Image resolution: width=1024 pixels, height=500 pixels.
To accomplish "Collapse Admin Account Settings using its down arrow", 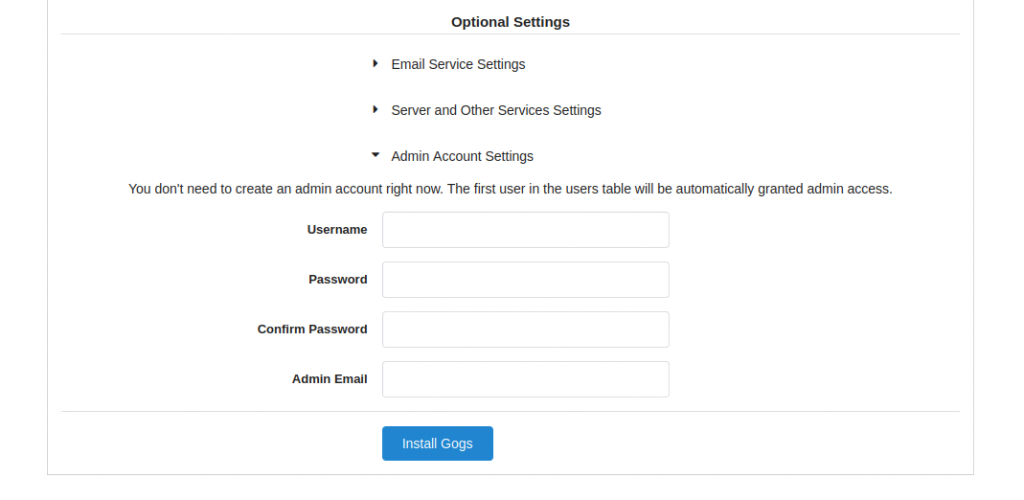I will tap(376, 155).
